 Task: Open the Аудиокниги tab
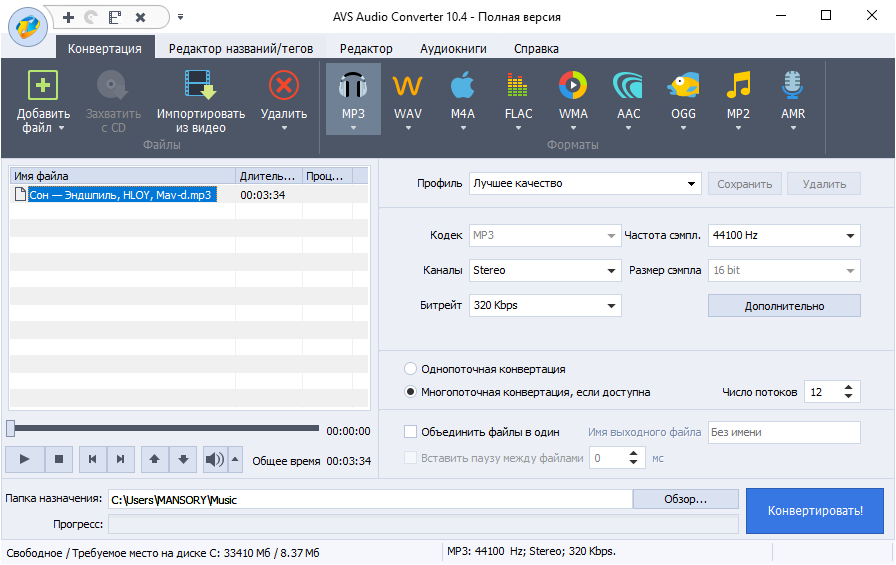click(x=453, y=49)
